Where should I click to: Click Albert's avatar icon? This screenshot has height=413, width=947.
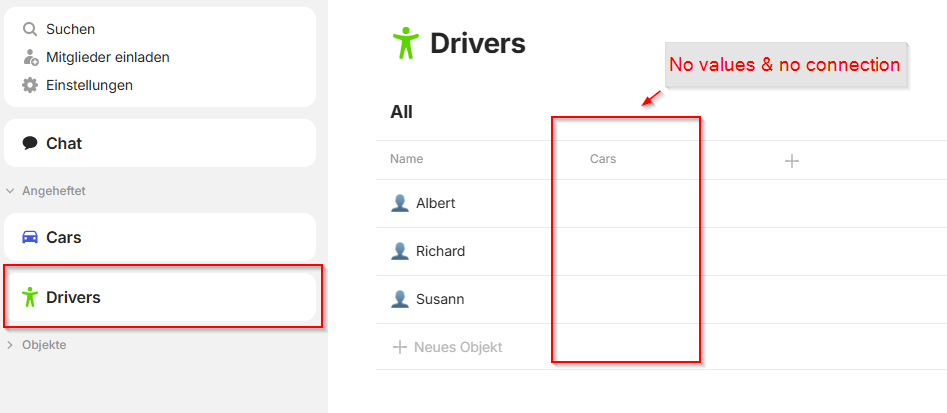pyautogui.click(x=400, y=203)
